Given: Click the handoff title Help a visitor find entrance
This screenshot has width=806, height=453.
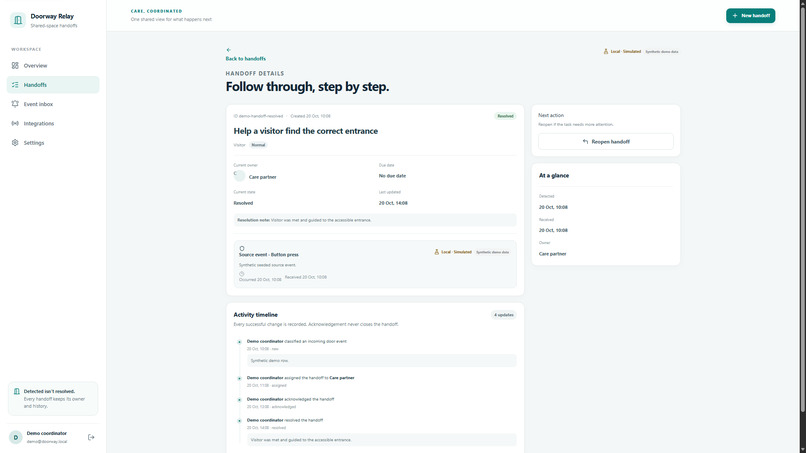Looking at the screenshot, I should (x=306, y=131).
